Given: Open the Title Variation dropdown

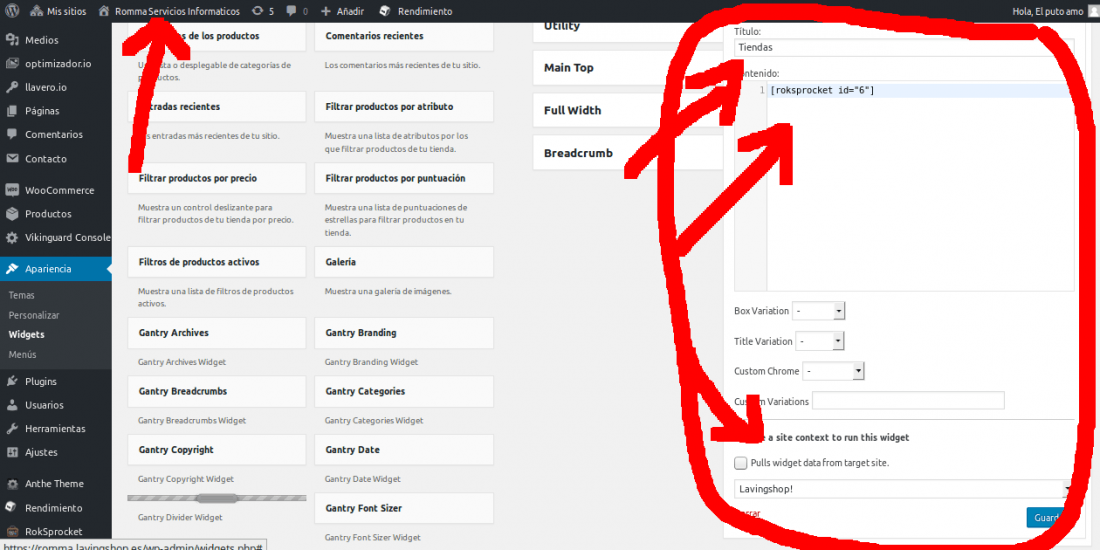Looking at the screenshot, I should click(819, 341).
